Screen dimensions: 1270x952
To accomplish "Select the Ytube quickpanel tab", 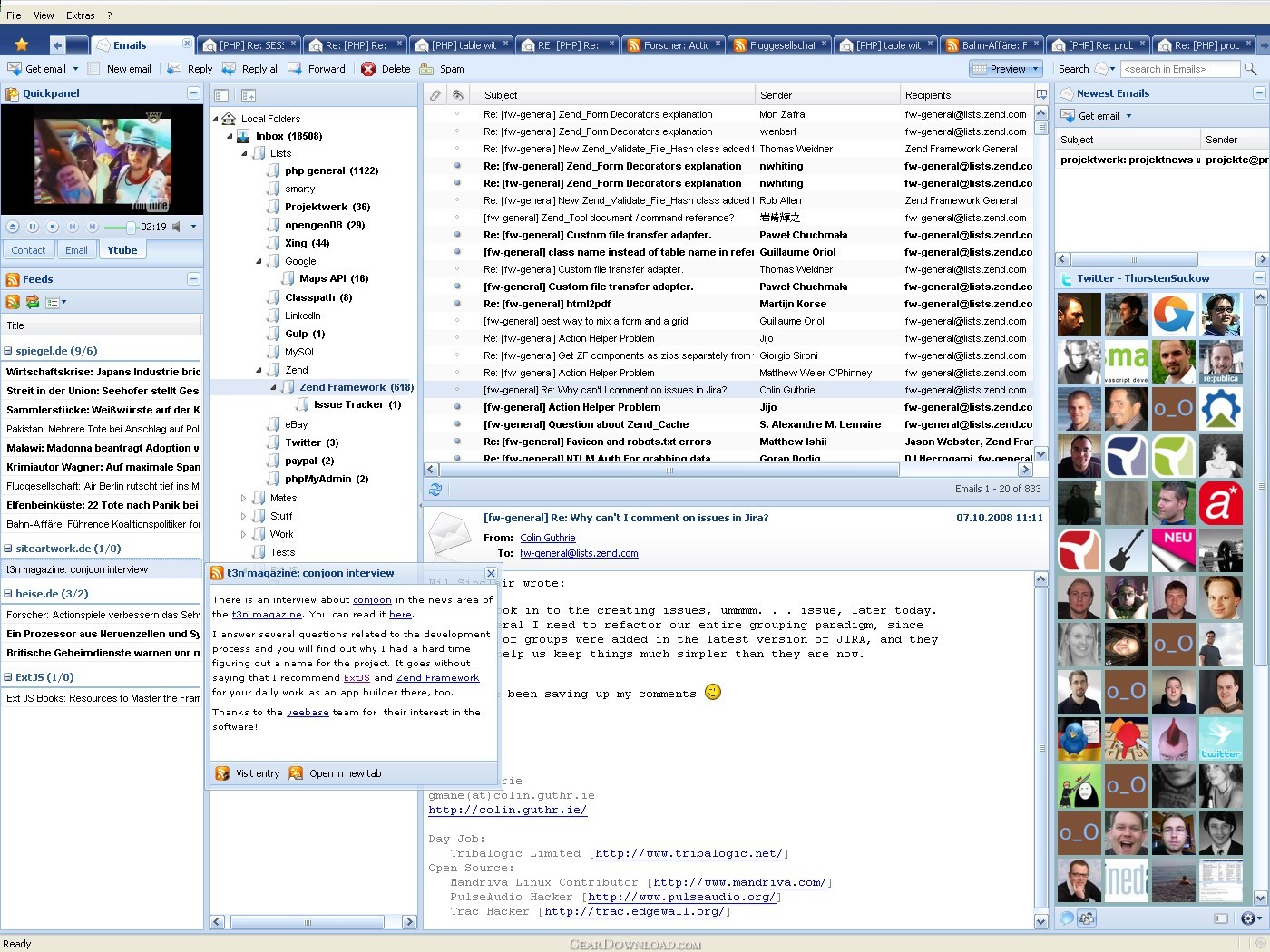I will click(x=122, y=250).
